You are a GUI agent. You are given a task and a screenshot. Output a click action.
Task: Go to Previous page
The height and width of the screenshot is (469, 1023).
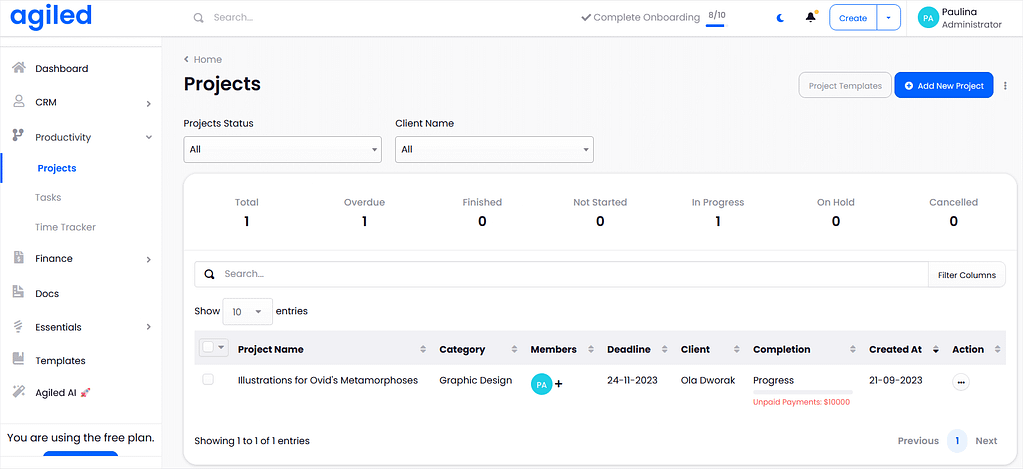[918, 441]
